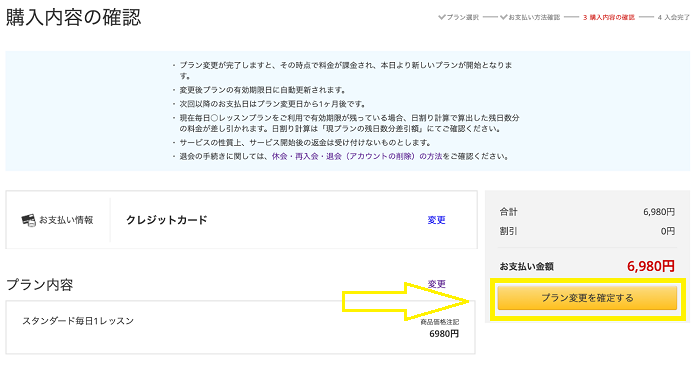Viewport: 700px width, 367px height.
Task: Click 購入内容の確認 page heading
Action: 74,18
